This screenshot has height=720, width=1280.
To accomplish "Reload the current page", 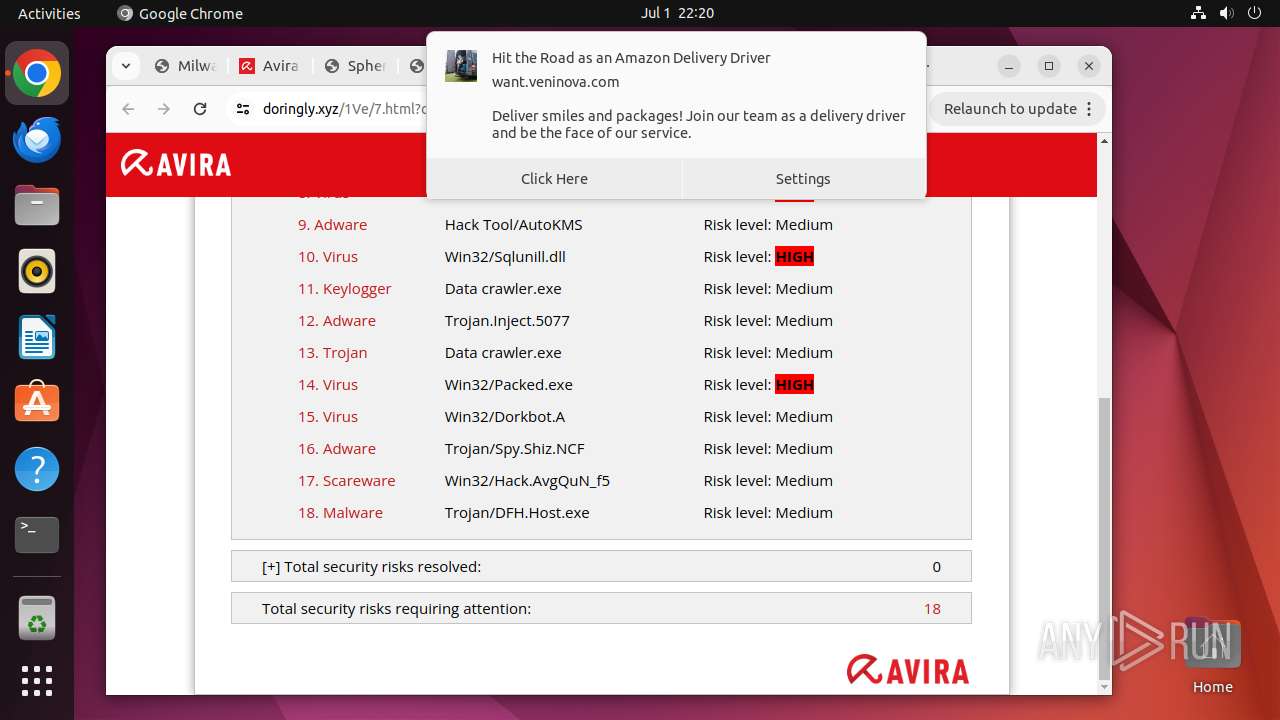I will coord(200,109).
